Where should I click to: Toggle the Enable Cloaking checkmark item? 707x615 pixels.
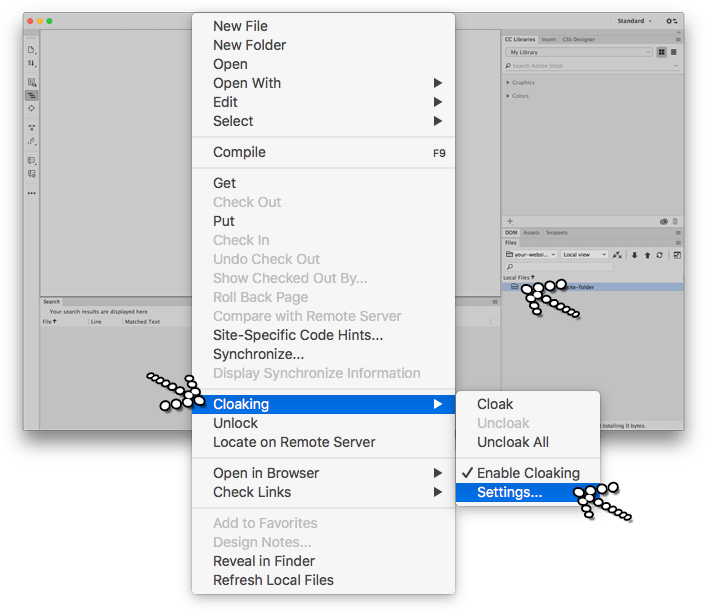pos(528,473)
